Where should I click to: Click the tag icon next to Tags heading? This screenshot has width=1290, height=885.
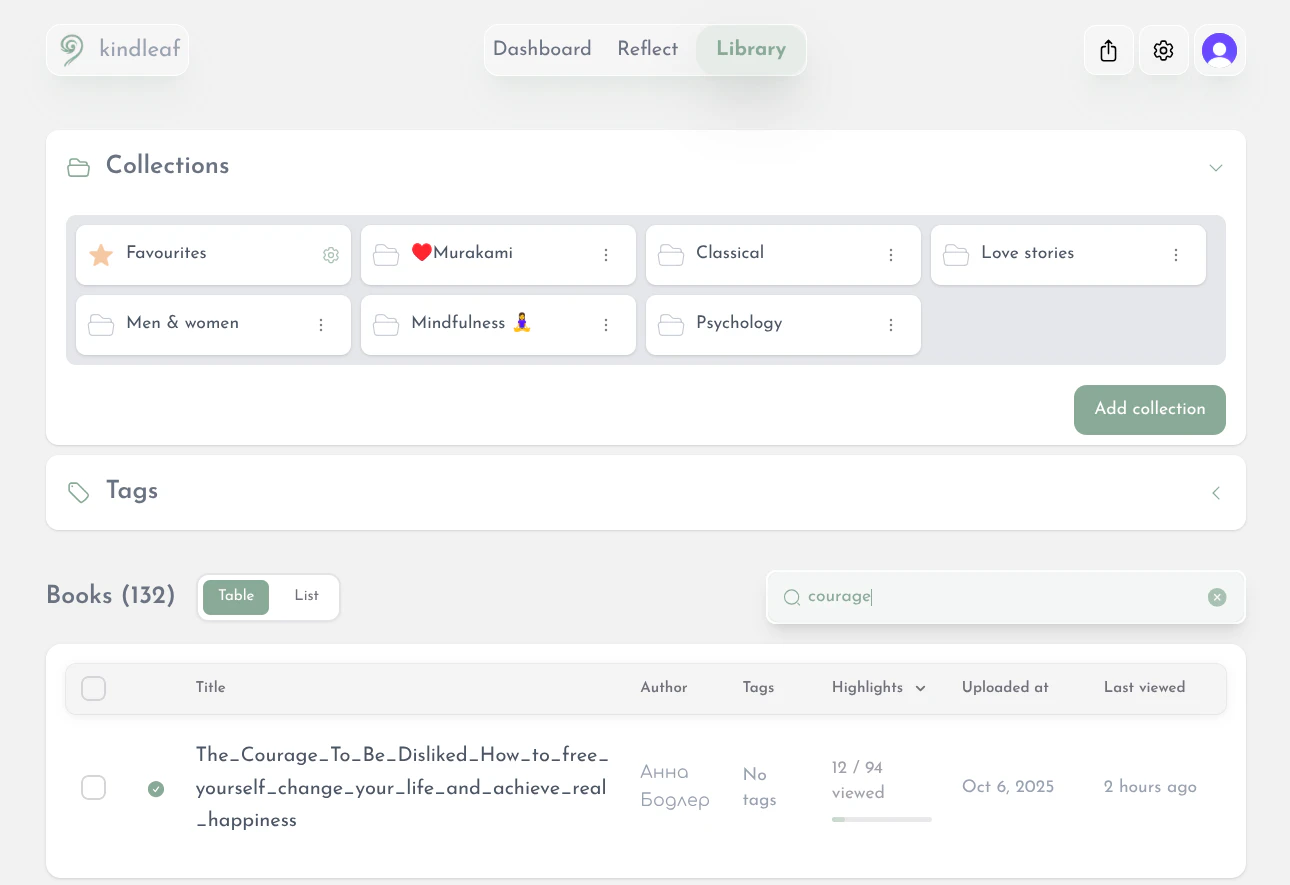coord(78,492)
